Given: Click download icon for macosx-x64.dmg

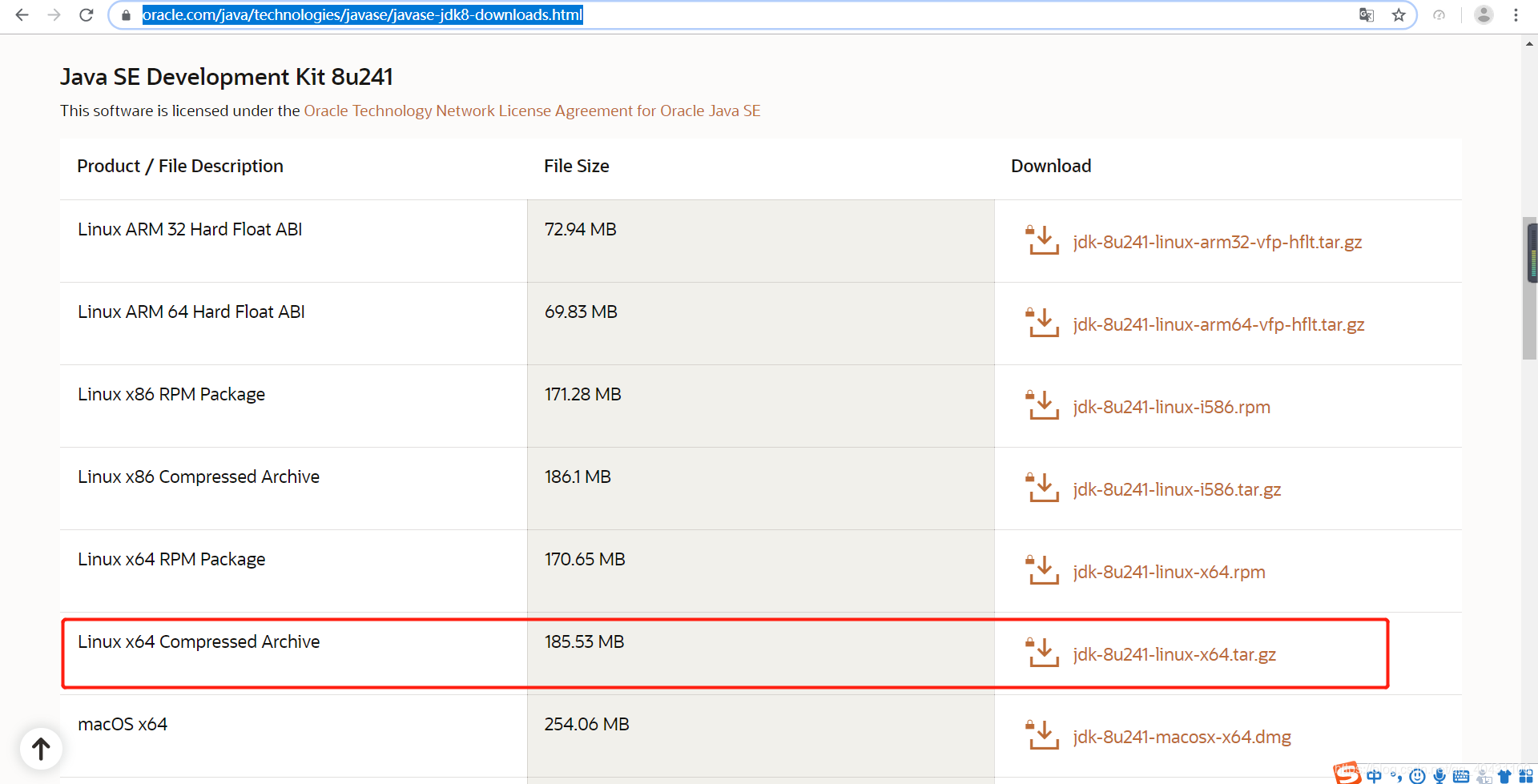Looking at the screenshot, I should click(1042, 735).
